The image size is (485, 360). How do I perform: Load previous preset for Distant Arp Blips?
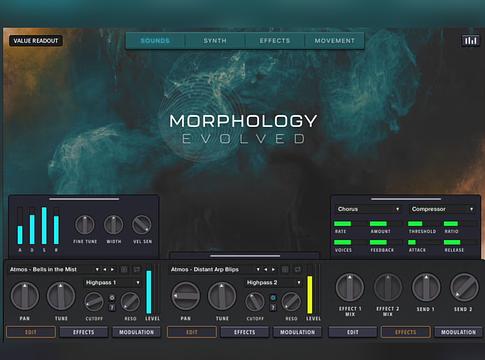[266, 269]
